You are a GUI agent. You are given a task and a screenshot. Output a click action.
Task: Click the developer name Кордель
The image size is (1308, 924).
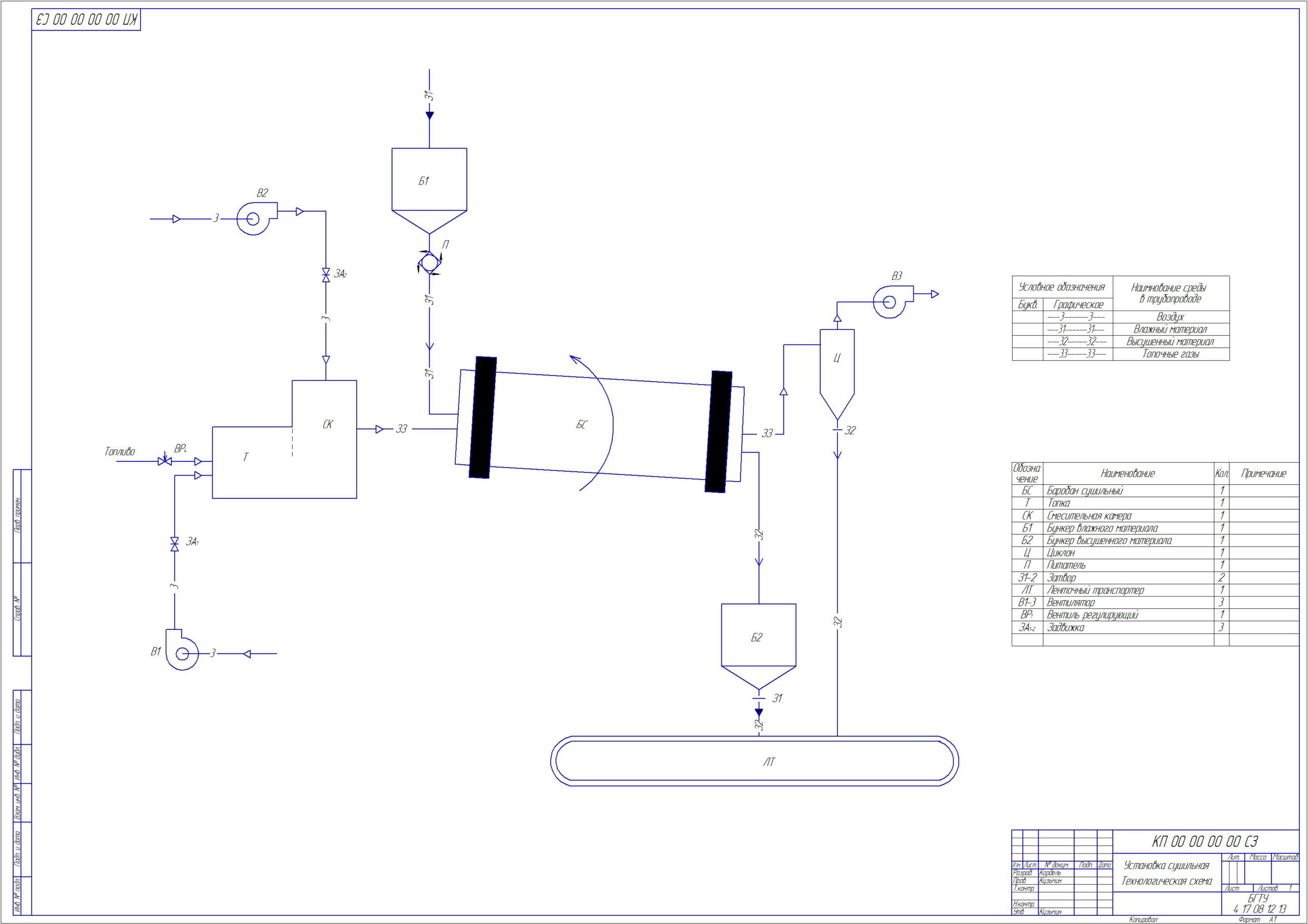(1050, 873)
